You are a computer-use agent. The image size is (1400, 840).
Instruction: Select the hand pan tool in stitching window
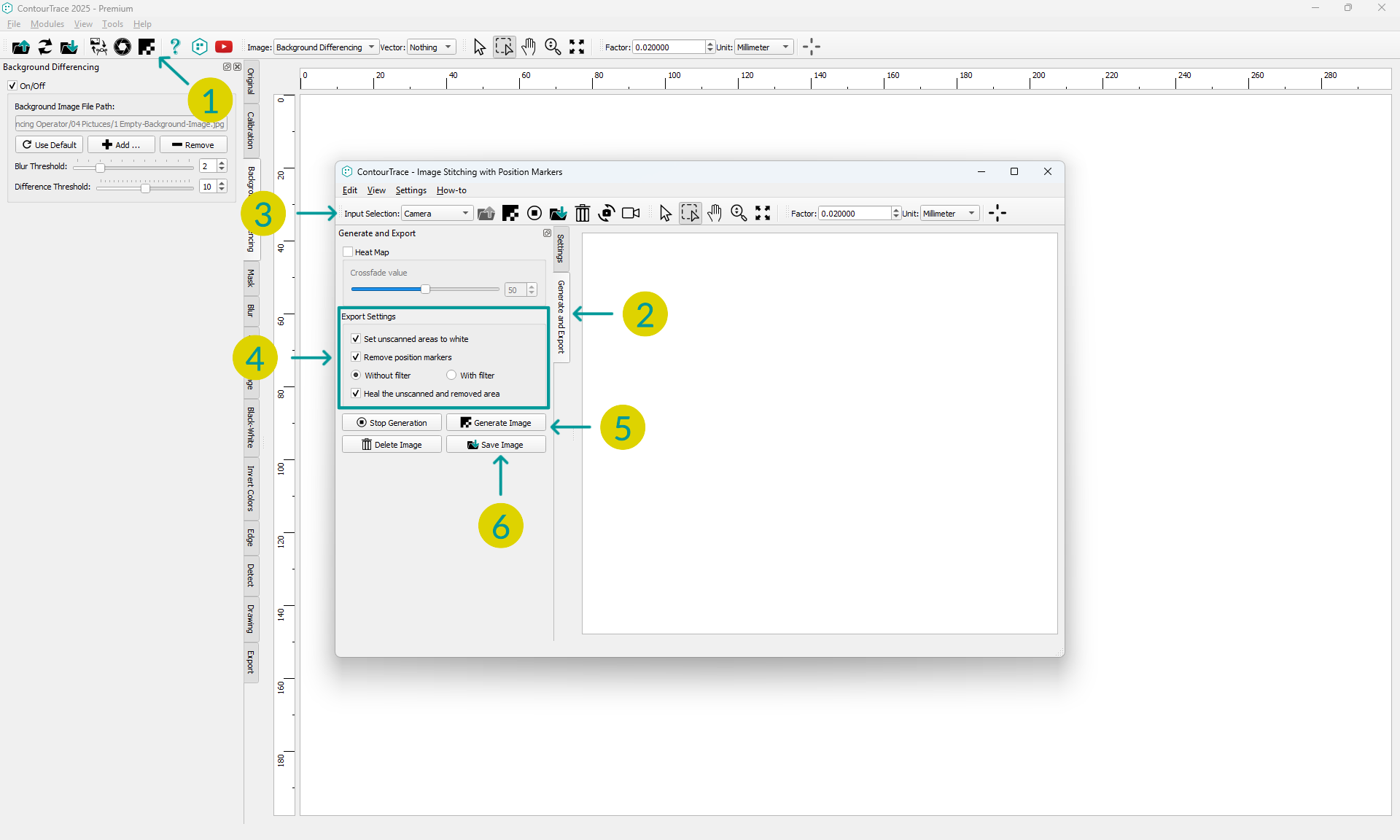point(715,213)
